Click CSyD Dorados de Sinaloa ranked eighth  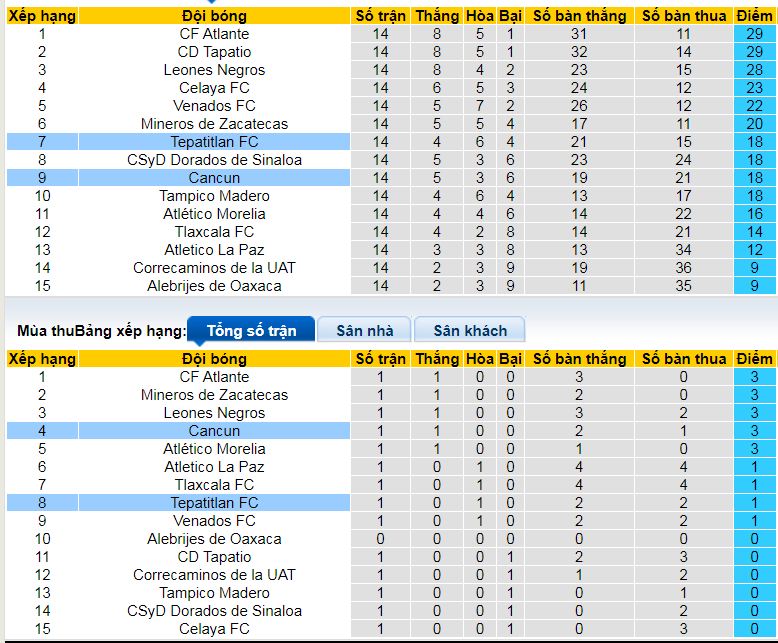point(214,160)
